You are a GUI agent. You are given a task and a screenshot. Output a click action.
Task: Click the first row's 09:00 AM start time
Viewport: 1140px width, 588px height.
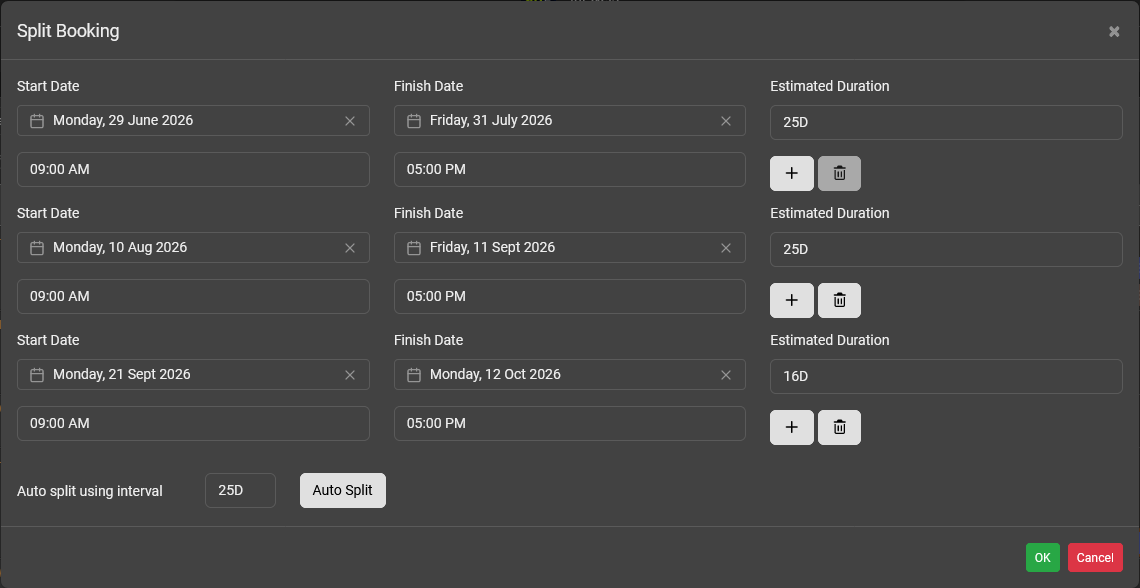[193, 169]
